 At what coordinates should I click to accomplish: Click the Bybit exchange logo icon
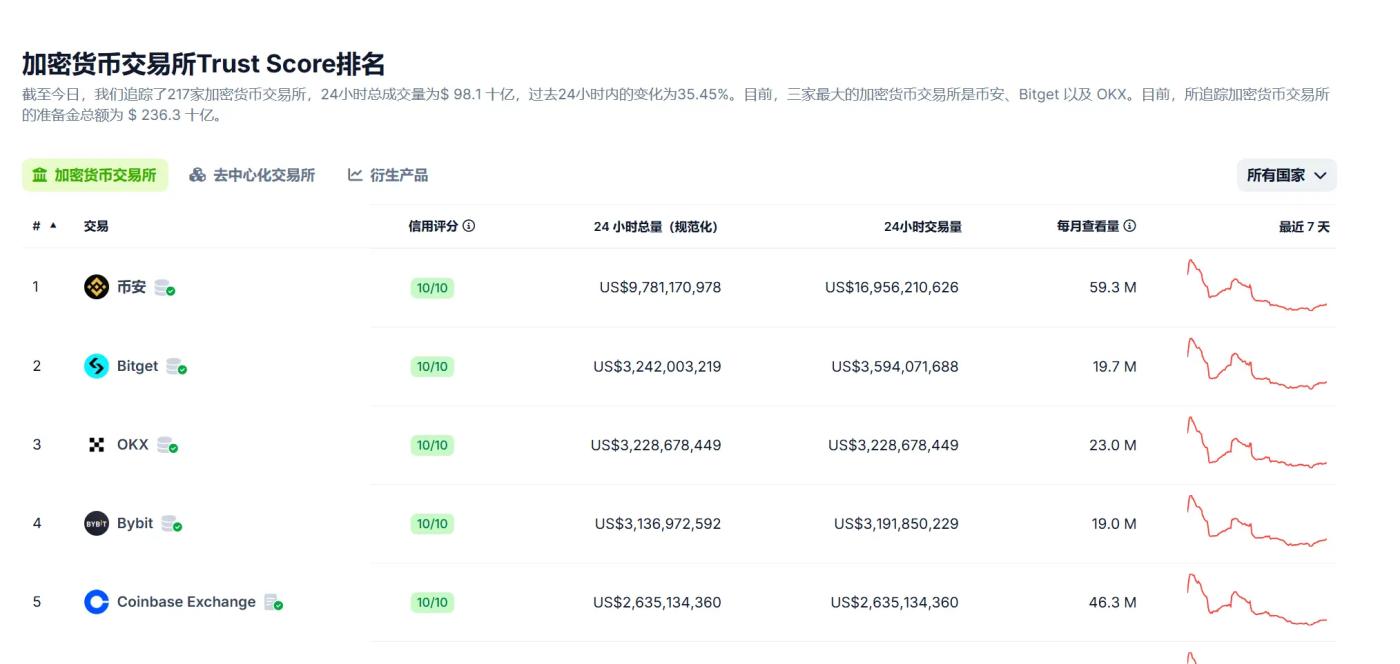(x=96, y=524)
